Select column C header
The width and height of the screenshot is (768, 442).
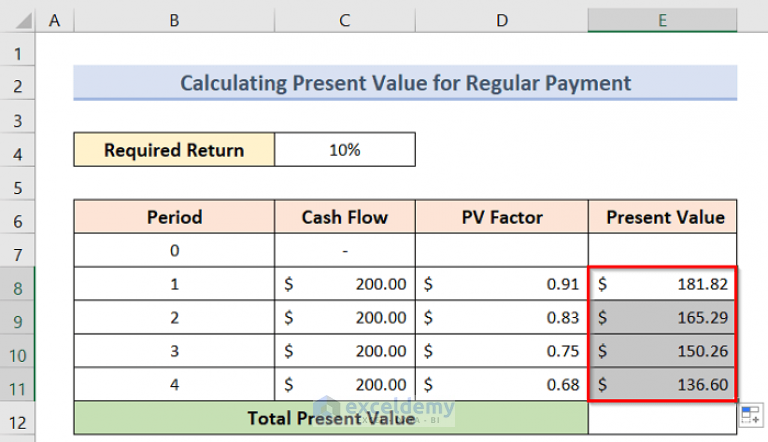click(345, 21)
